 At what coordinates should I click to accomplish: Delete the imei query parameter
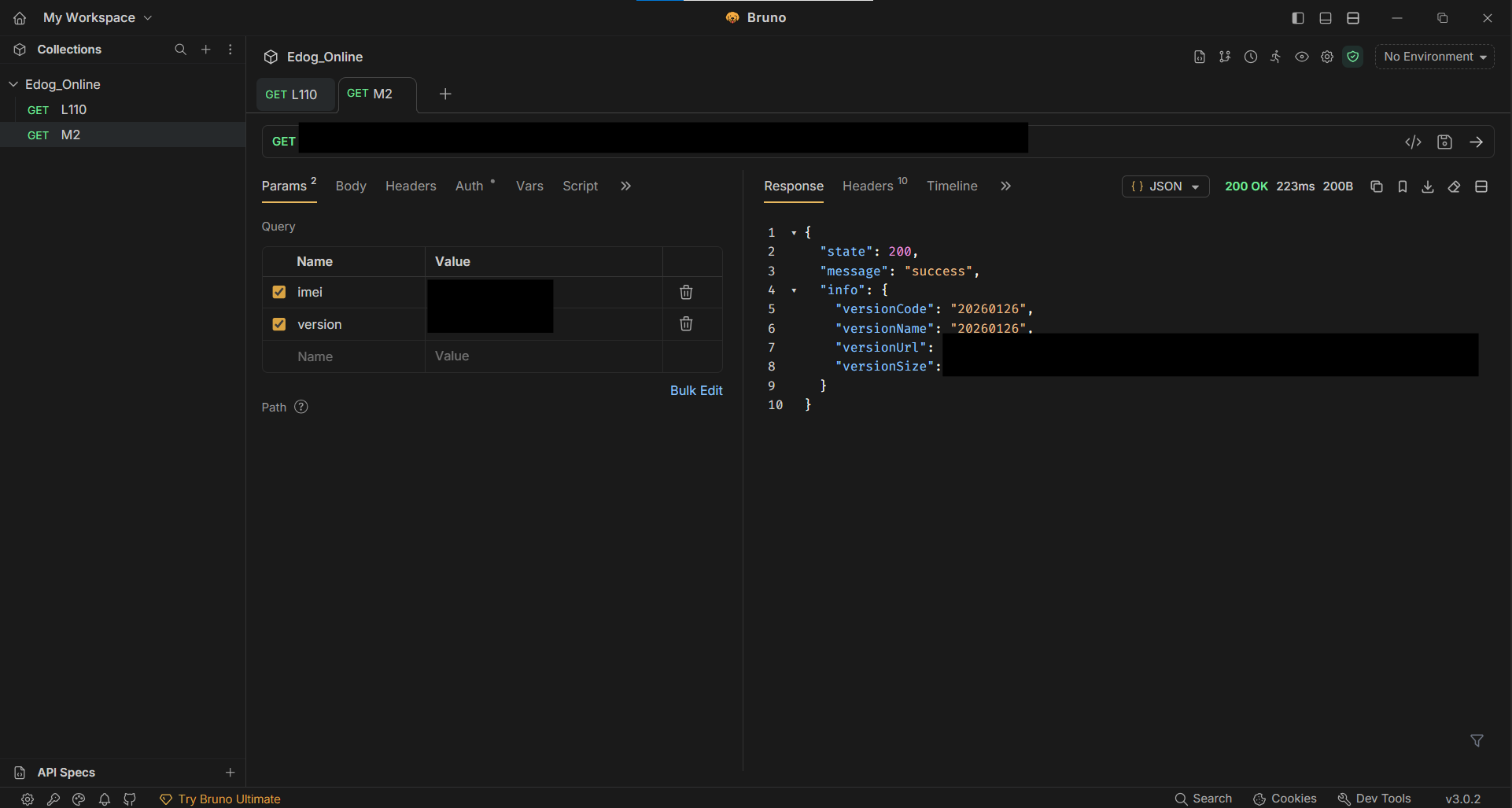click(686, 293)
